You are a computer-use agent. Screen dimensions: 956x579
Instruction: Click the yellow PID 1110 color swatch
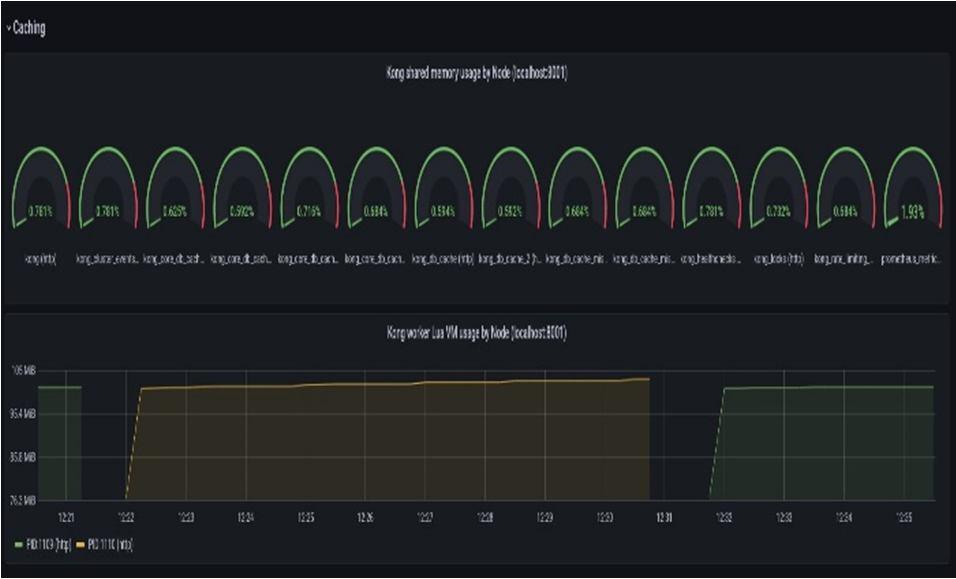pyautogui.click(x=81, y=544)
